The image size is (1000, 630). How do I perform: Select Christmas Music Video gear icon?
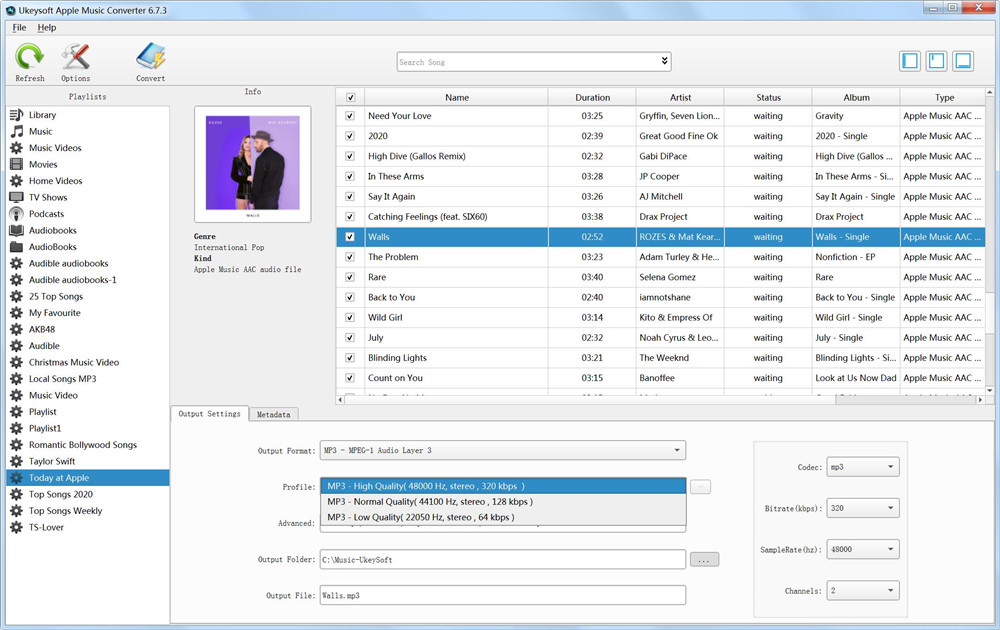tap(17, 362)
